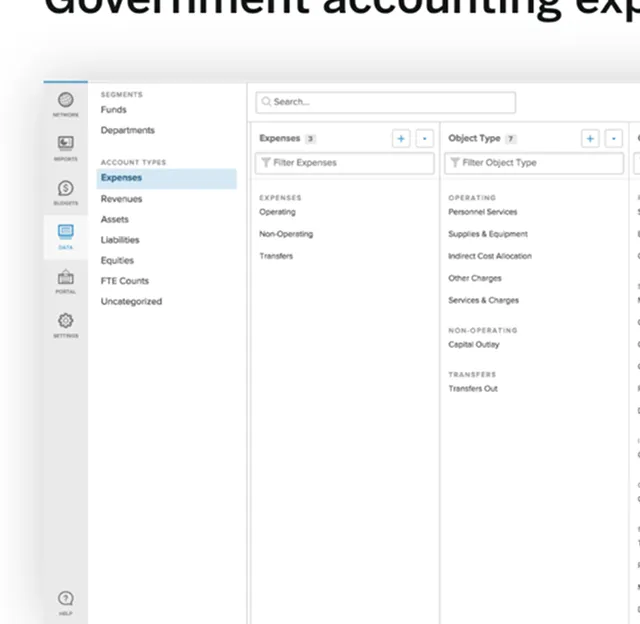Viewport: 640px width, 624px height.
Task: Select Liabilities account type
Action: click(120, 240)
